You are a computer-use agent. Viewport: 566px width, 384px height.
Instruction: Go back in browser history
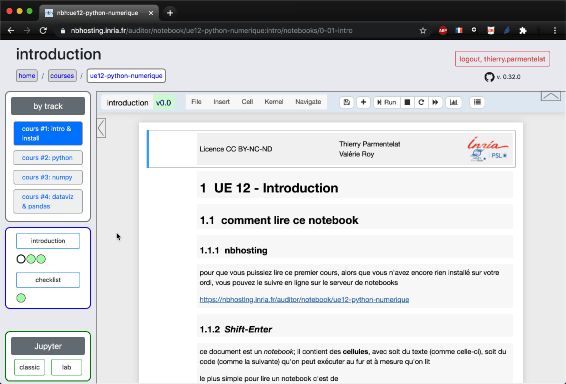[x=11, y=31]
